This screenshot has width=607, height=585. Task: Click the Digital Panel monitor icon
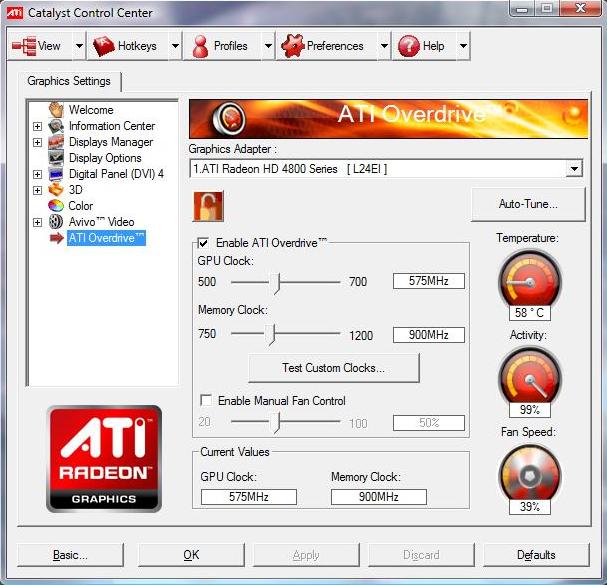56,174
